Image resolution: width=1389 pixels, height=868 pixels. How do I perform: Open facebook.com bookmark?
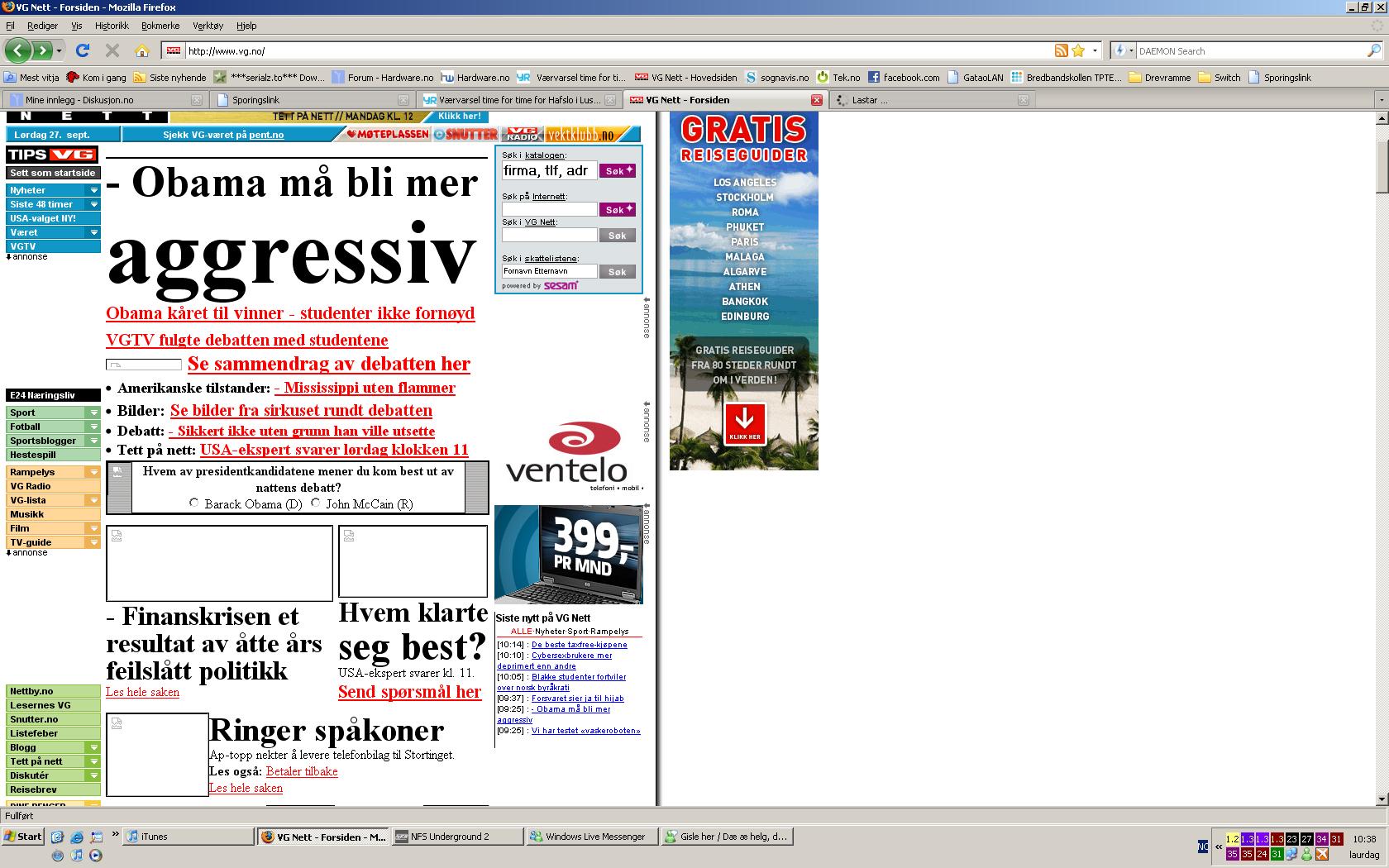click(903, 78)
